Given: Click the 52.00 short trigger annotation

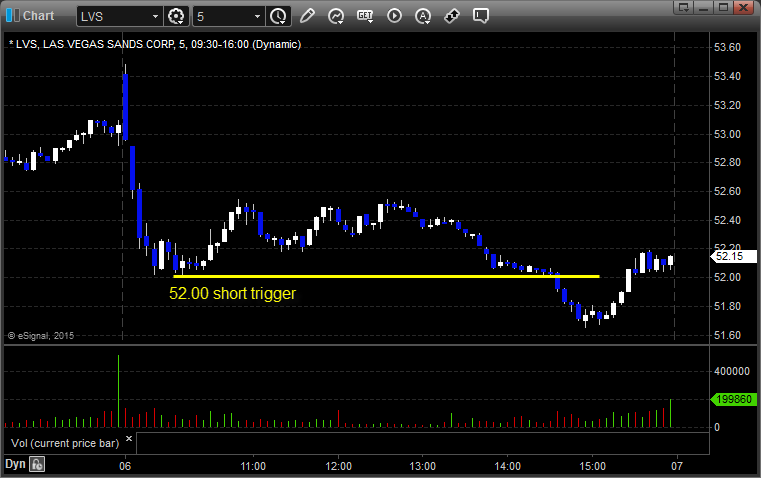Looking at the screenshot, I should point(232,293).
